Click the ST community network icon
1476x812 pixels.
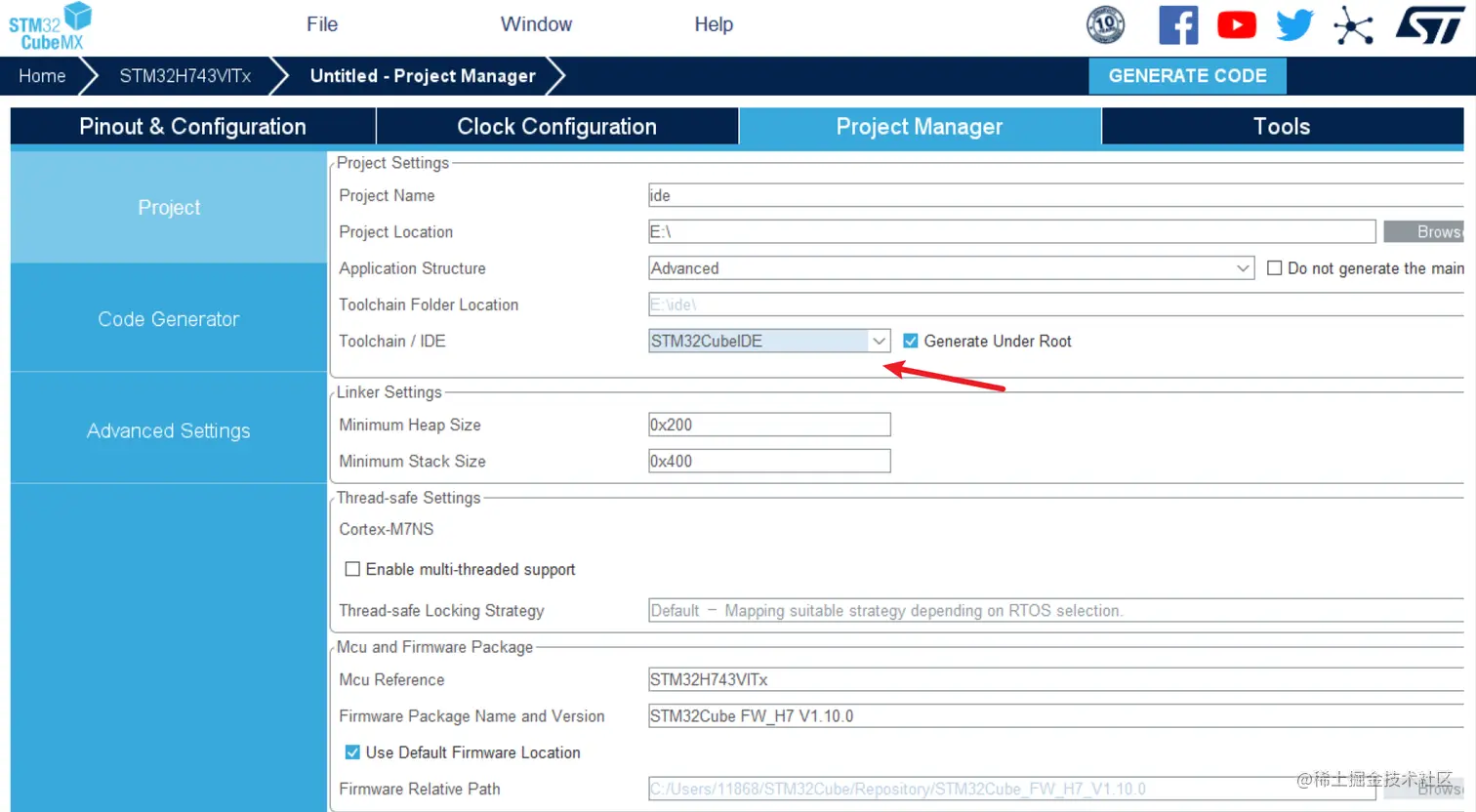(1353, 25)
